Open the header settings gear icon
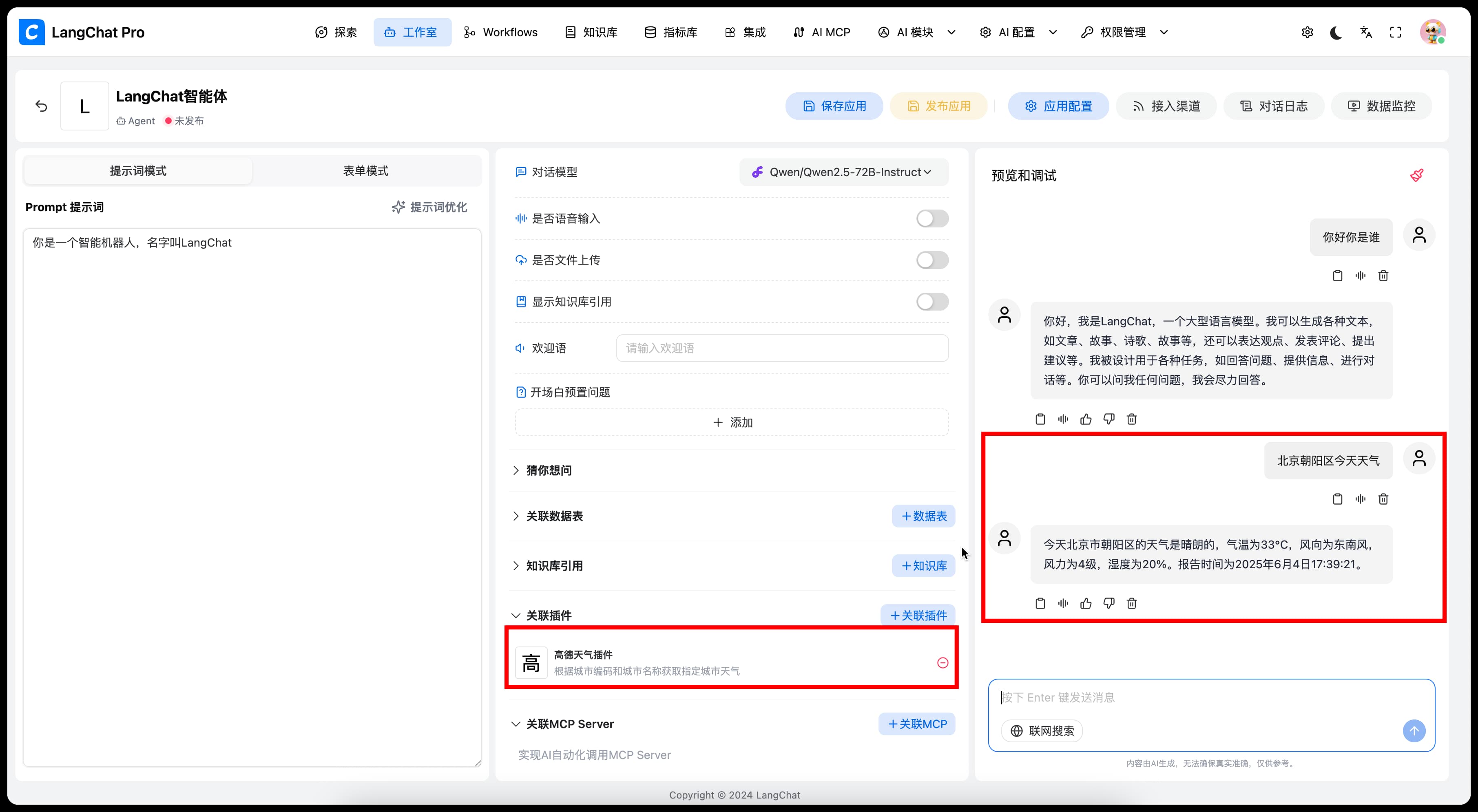 1307,33
